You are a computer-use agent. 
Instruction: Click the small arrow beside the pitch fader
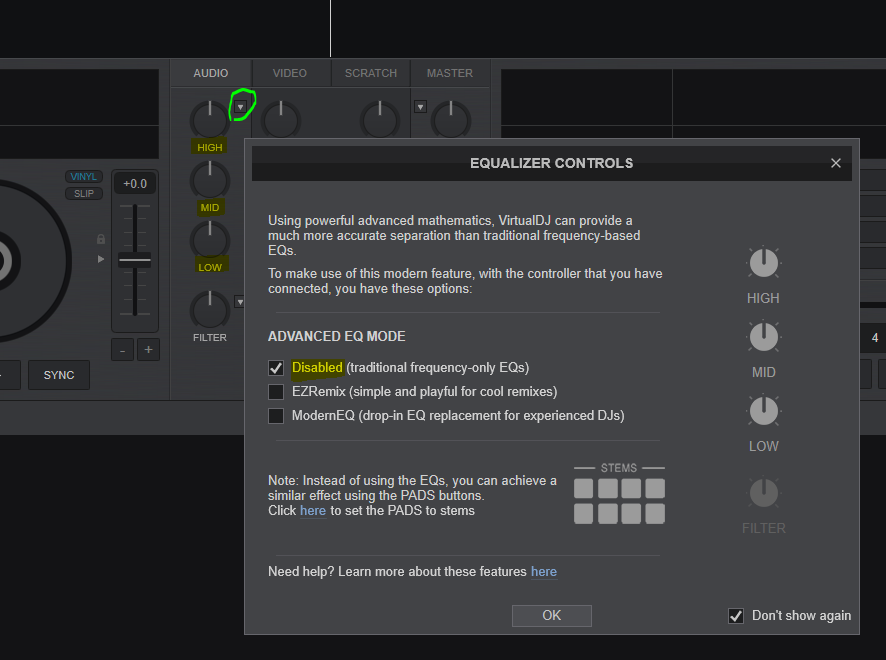(101, 259)
